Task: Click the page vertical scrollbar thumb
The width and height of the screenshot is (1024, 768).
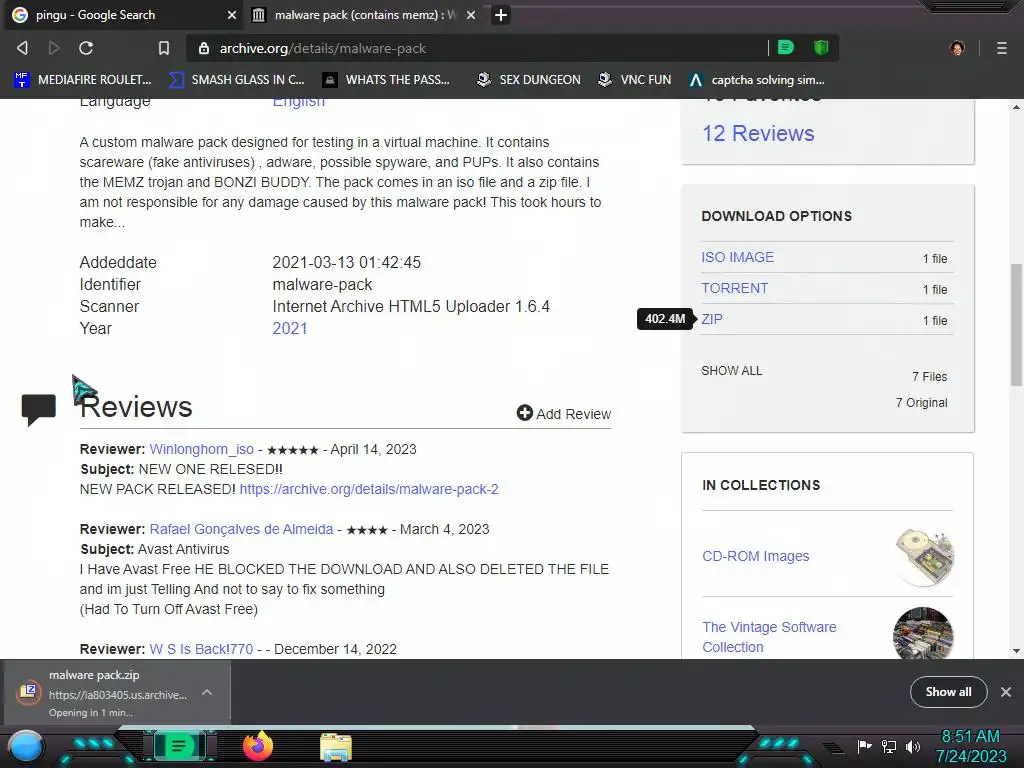Action: [1016, 325]
